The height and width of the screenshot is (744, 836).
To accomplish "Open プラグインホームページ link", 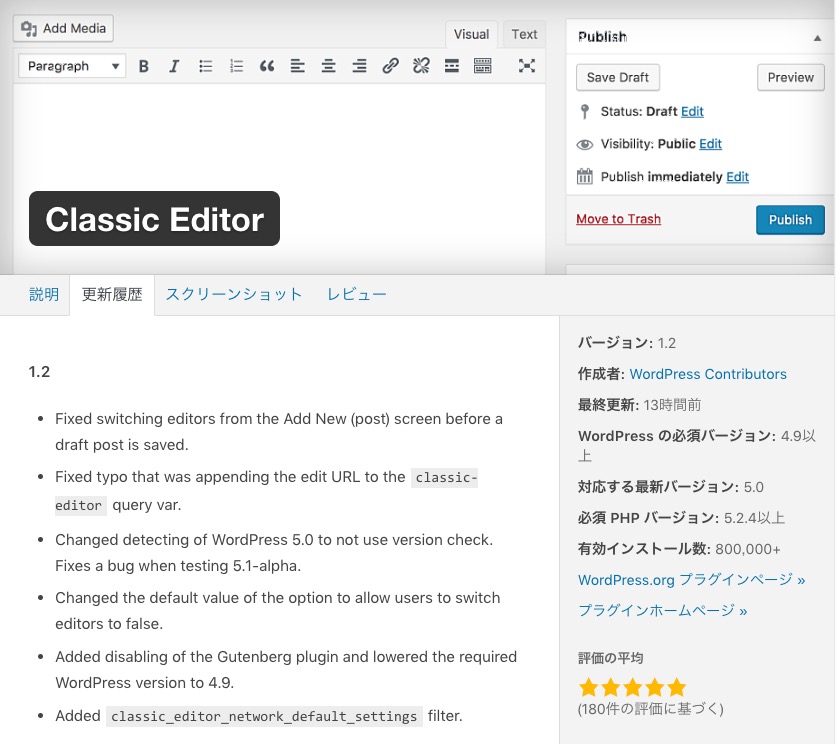I will 663,610.
